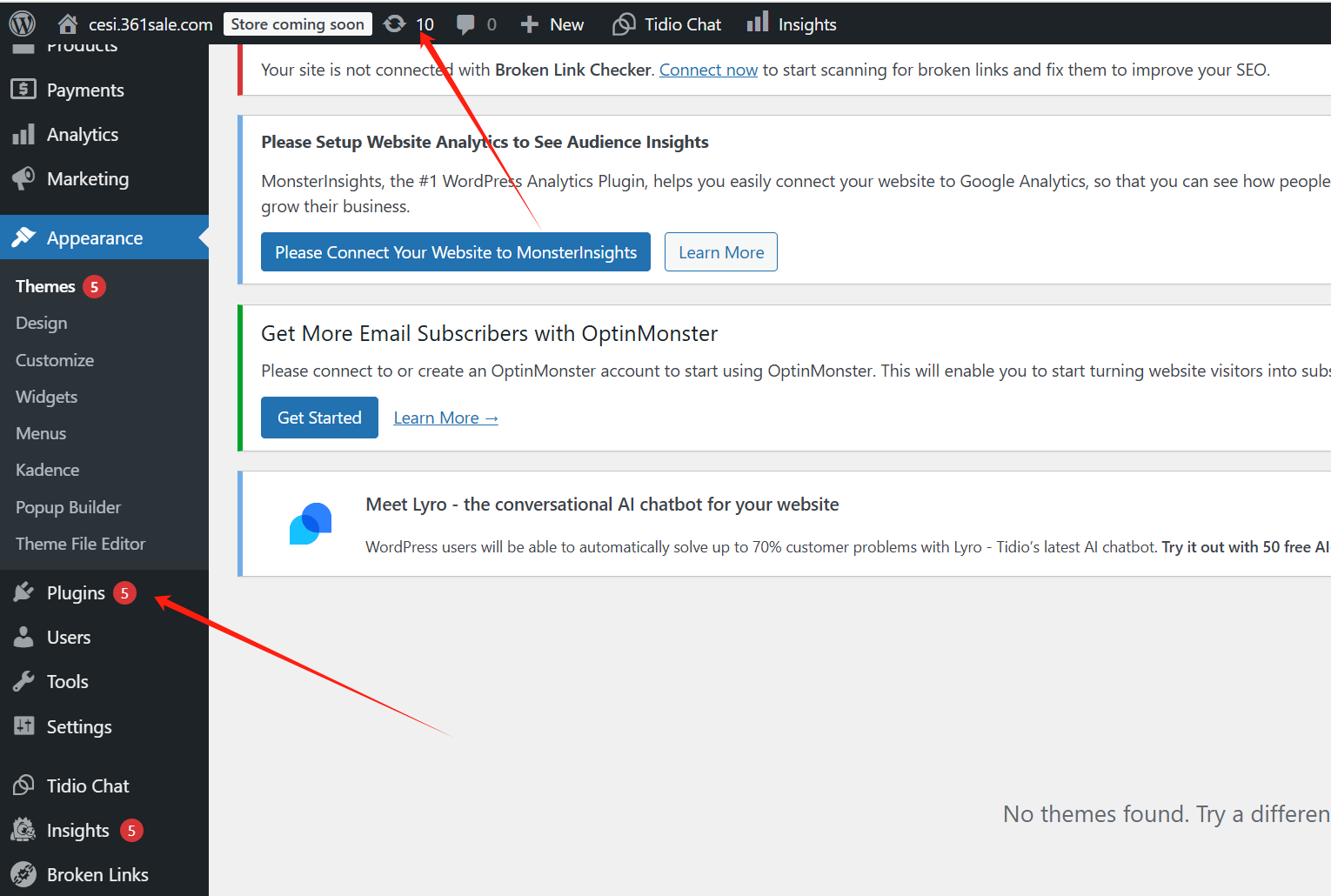Open Insights in the top admin bar
This screenshot has width=1331, height=896.
[x=792, y=24]
